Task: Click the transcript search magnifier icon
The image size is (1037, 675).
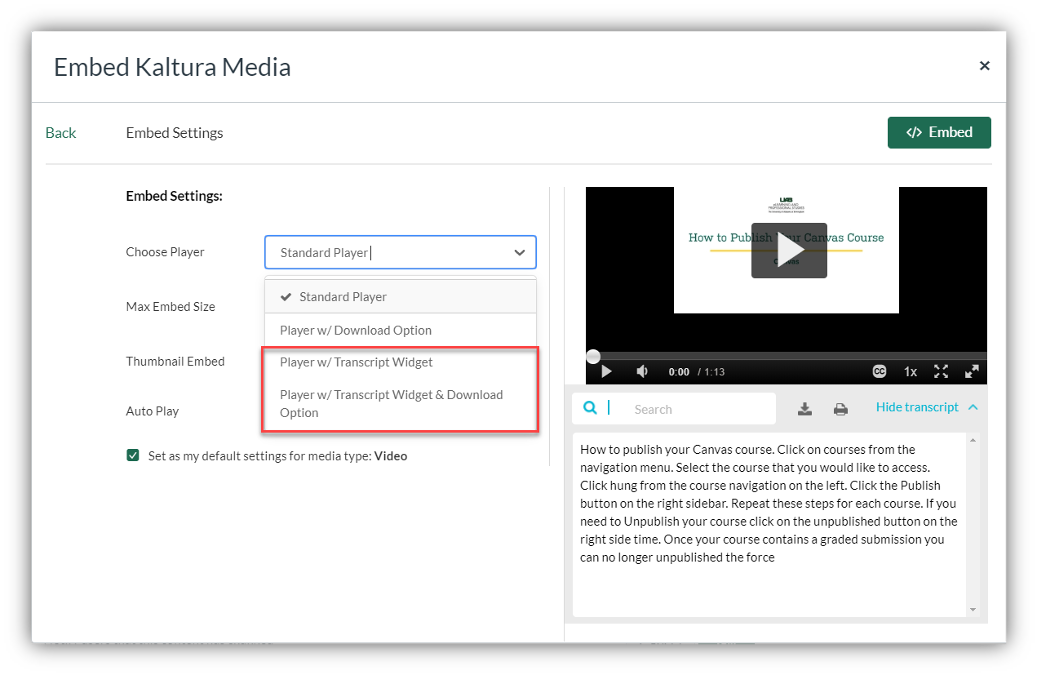Action: (x=590, y=408)
